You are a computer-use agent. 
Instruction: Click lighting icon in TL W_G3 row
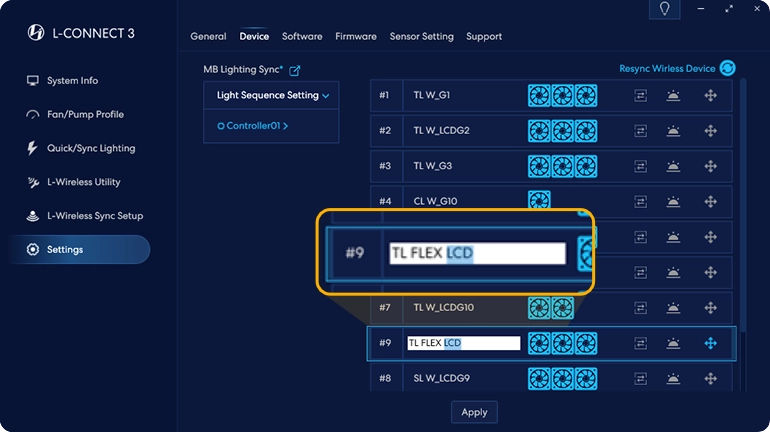pos(673,166)
